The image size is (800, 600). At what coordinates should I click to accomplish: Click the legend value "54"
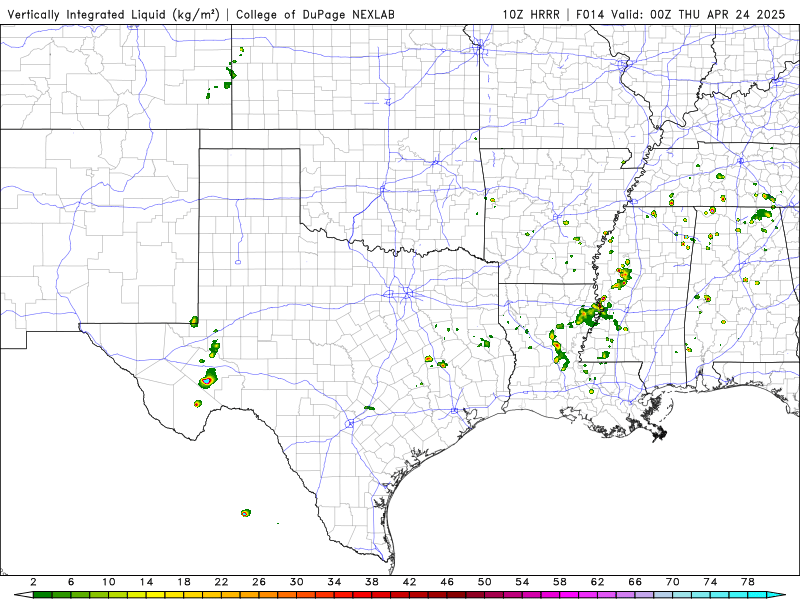[x=522, y=582]
